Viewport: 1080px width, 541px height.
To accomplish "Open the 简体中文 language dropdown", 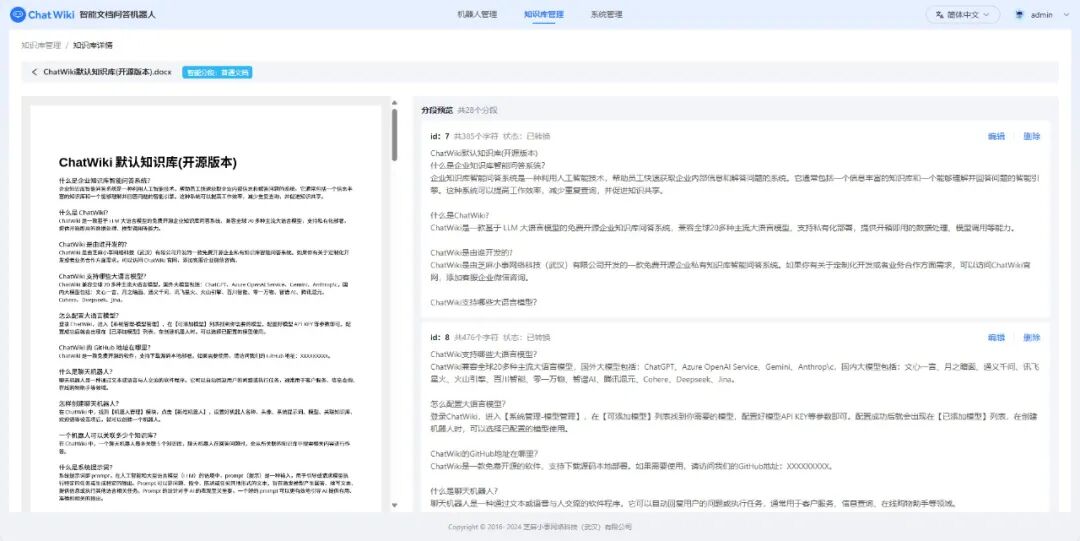I will click(962, 14).
